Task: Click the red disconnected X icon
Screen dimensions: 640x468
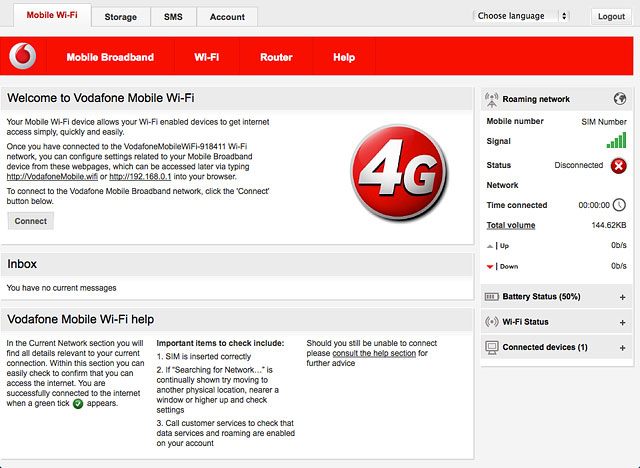Action: [618, 166]
